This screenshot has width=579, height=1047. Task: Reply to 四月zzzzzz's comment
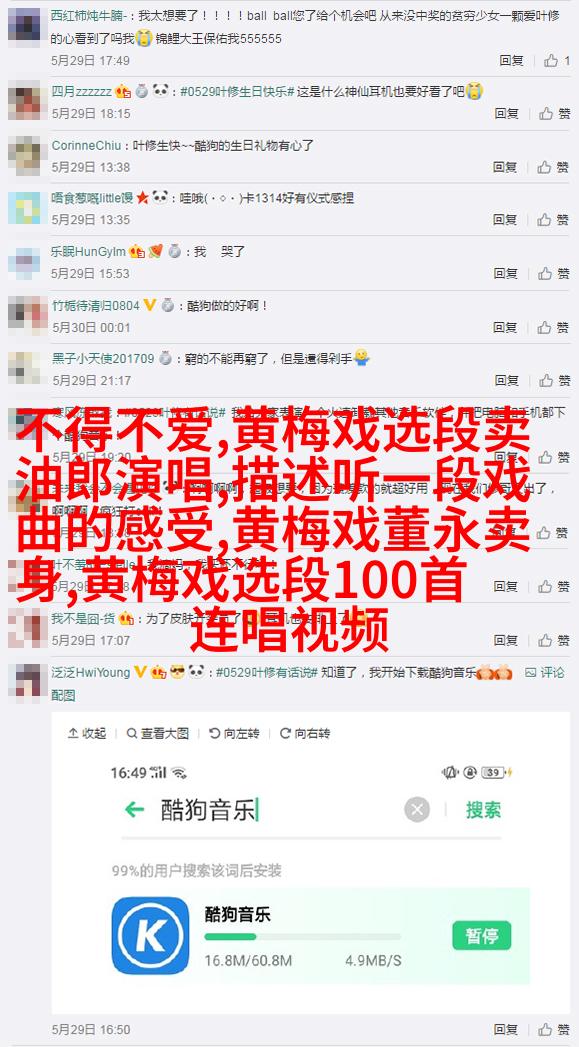coord(507,114)
